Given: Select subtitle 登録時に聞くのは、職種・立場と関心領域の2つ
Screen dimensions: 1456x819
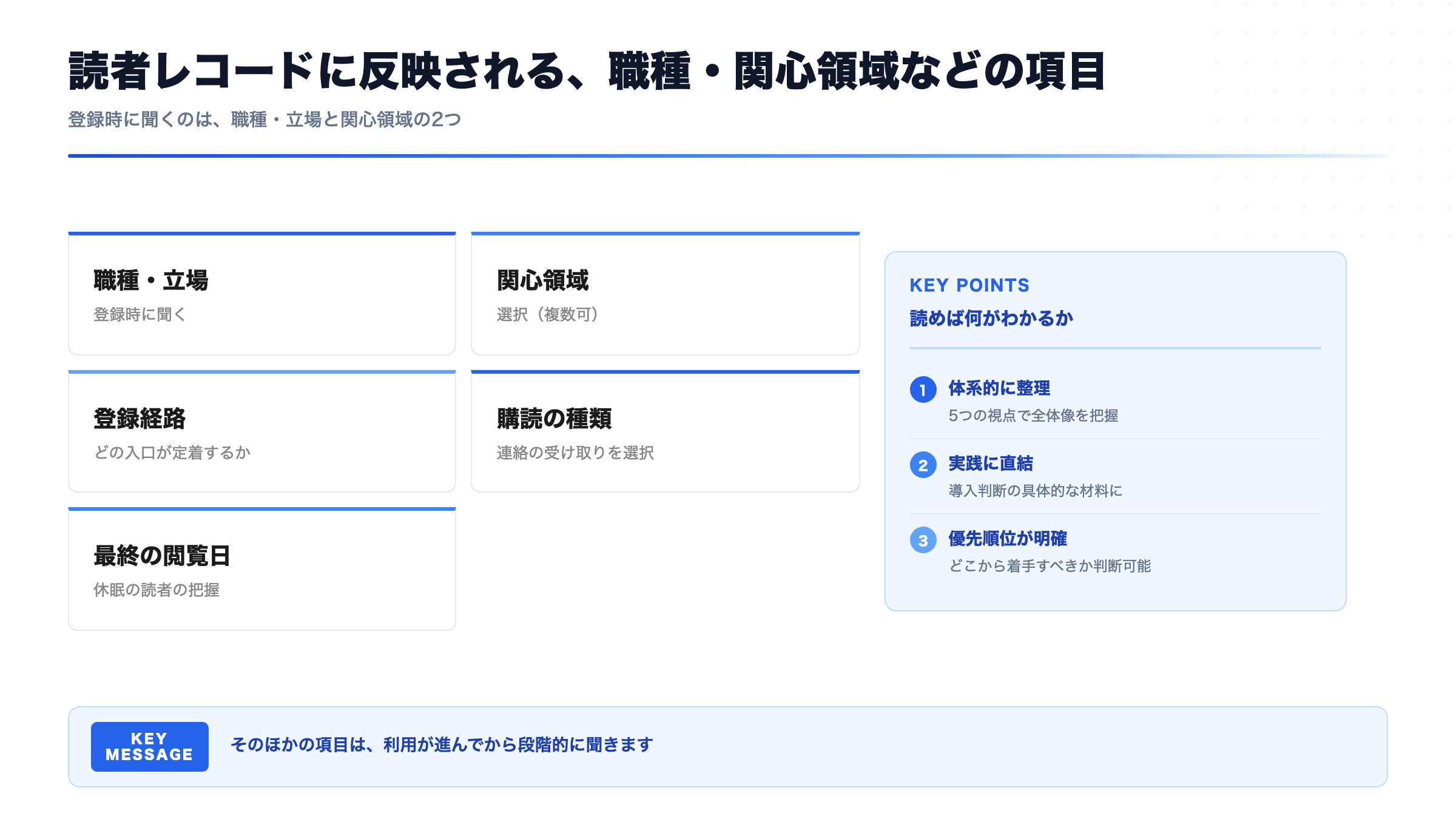Looking at the screenshot, I should pos(265,120).
